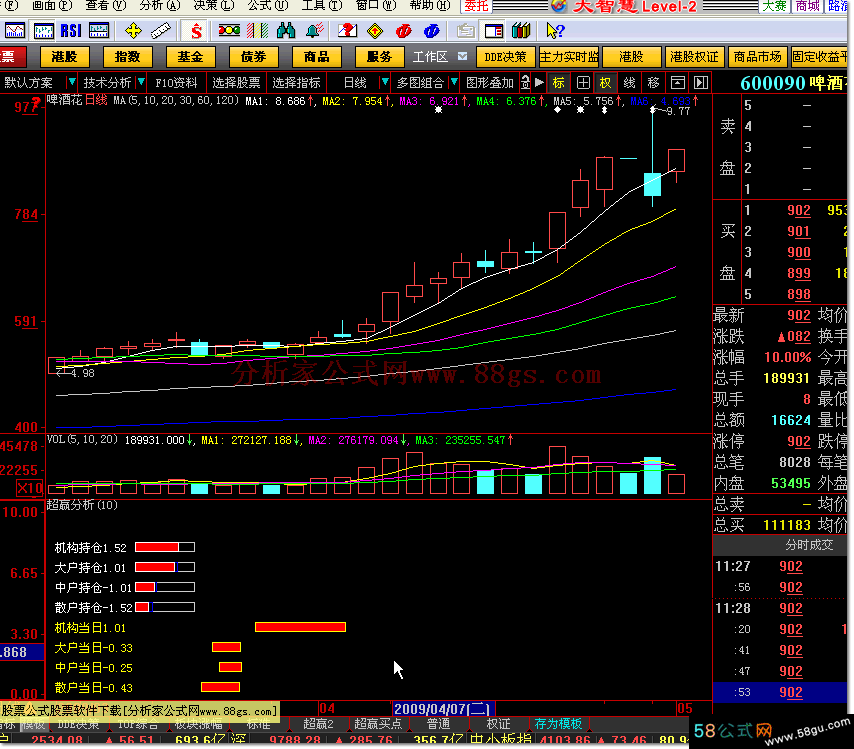The width and height of the screenshot is (854, 749).
Task: Click the yellow four-arrow move icon
Action: click(x=133, y=31)
